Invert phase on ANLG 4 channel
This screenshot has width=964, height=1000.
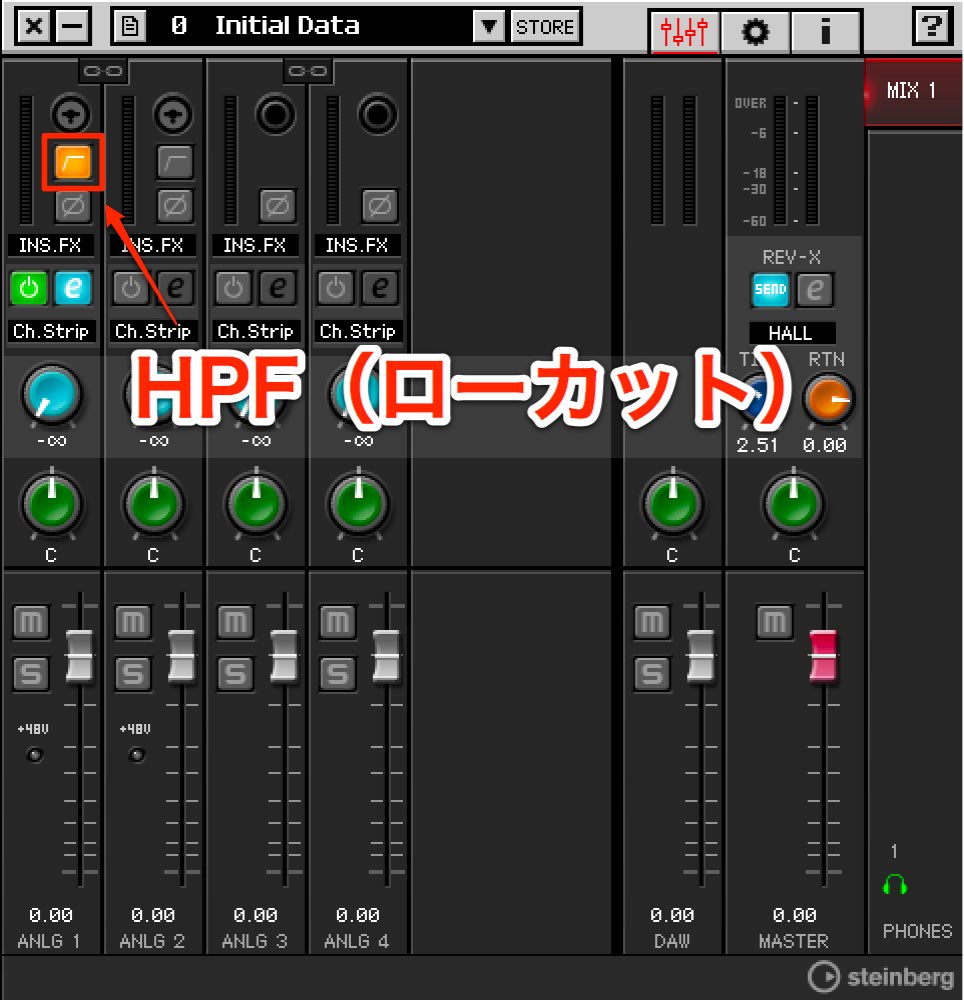pyautogui.click(x=379, y=205)
